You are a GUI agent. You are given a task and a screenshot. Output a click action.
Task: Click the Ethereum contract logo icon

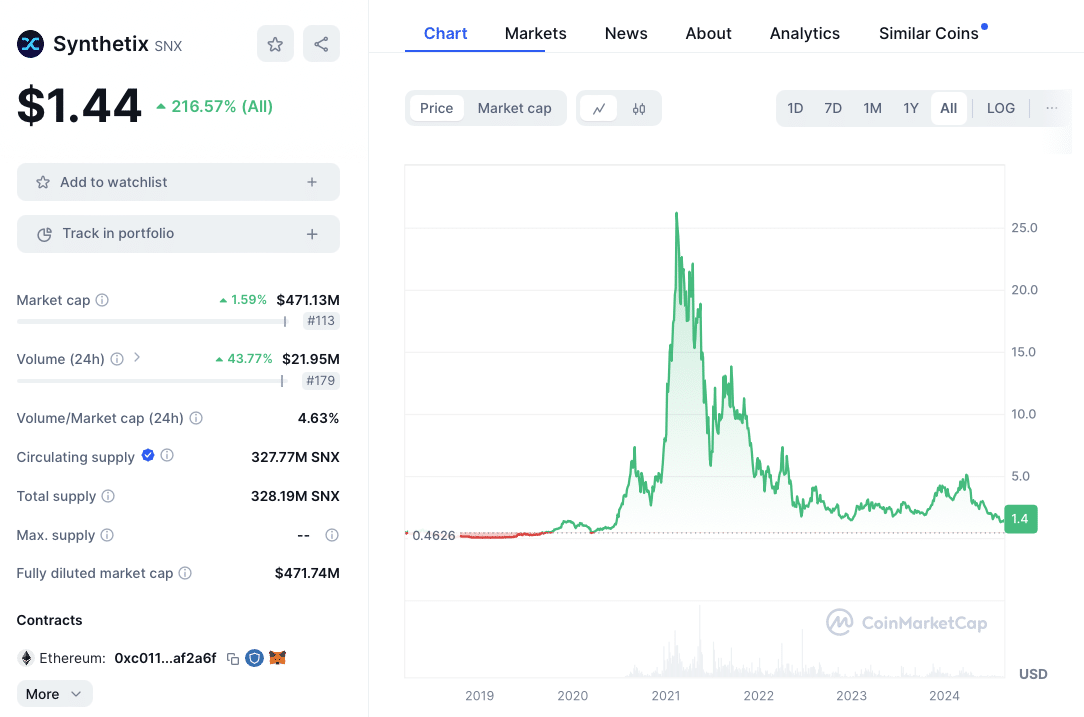point(26,658)
